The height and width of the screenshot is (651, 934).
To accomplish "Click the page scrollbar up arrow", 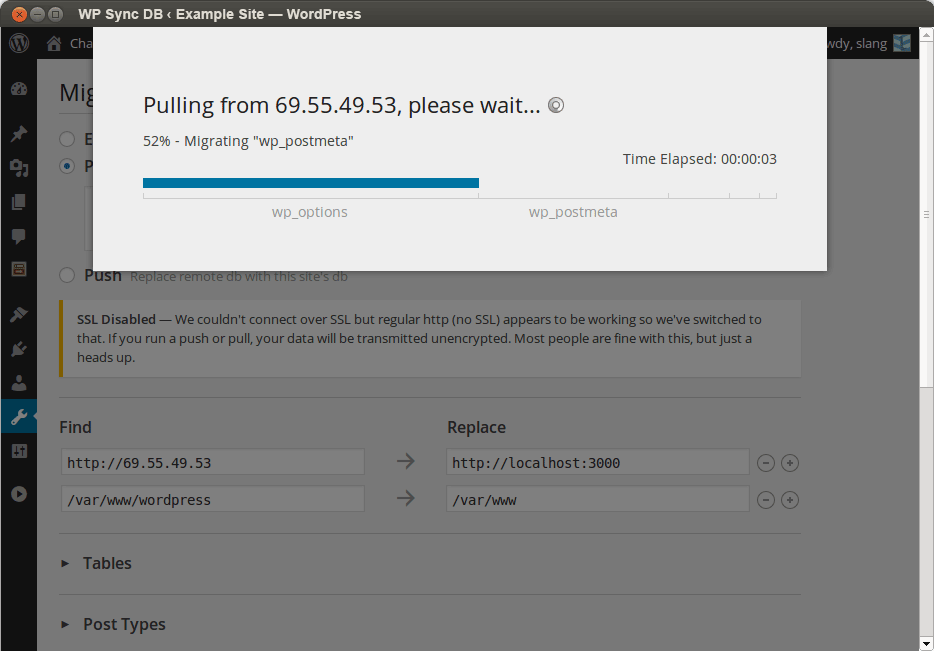I will pyautogui.click(x=926, y=35).
